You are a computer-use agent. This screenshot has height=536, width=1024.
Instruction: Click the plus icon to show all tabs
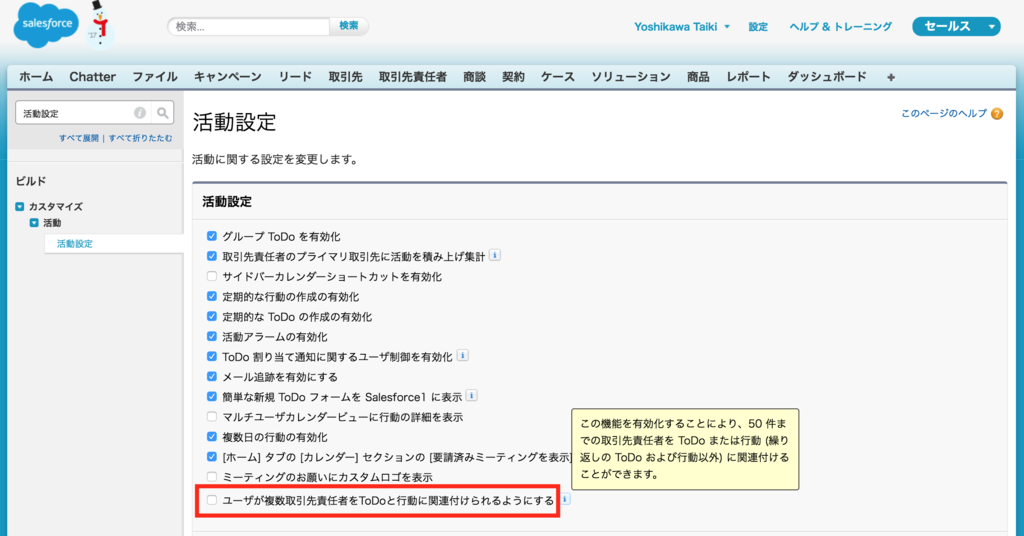891,77
